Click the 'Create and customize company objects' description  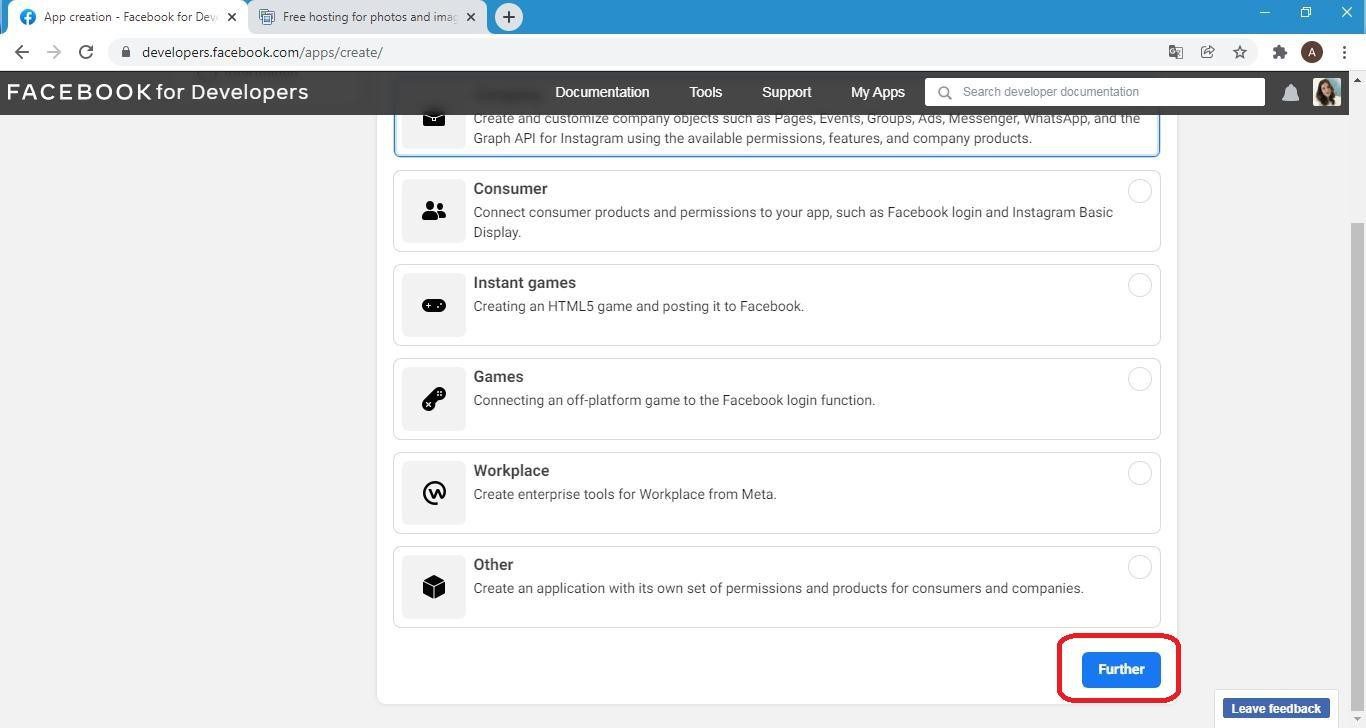coord(806,128)
